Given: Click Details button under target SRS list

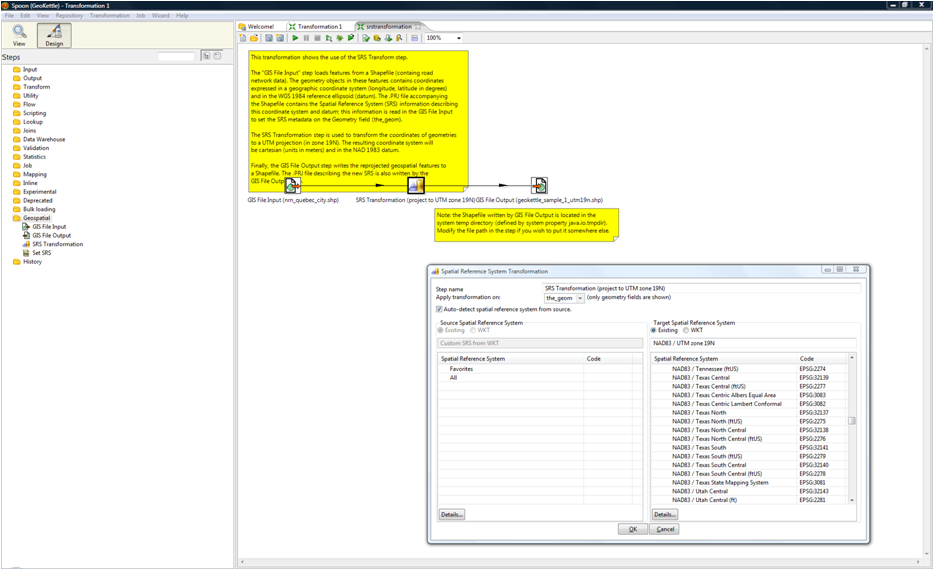Looking at the screenshot, I should coord(665,515).
